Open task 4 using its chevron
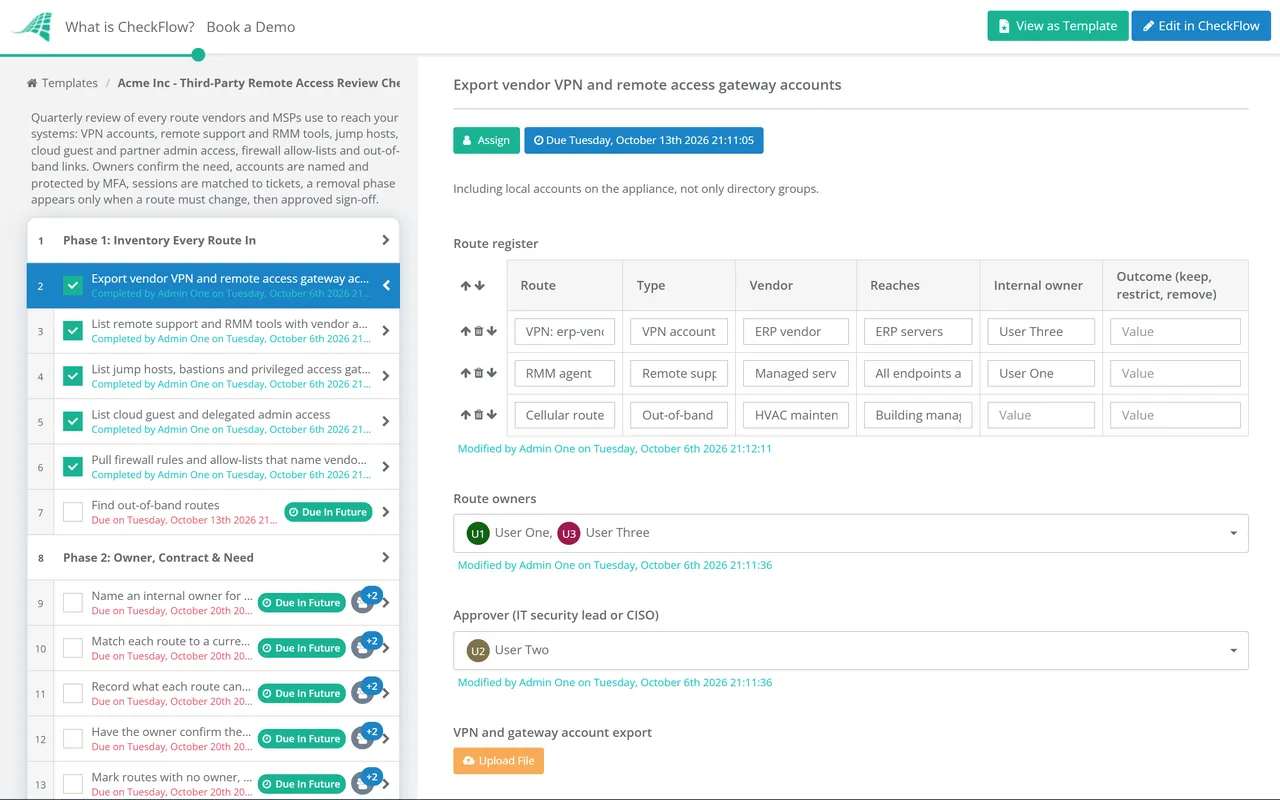This screenshot has width=1280, height=800. (x=386, y=376)
